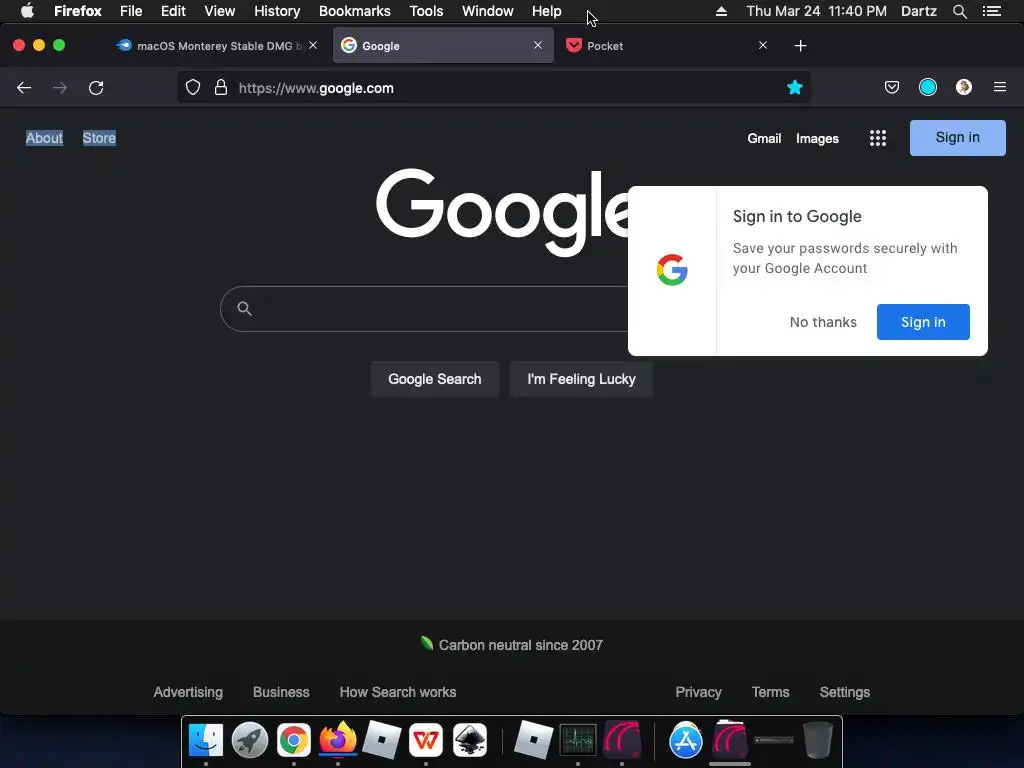This screenshot has height=768, width=1024.
Task: Click the Dartz user name in menu bar
Action: [x=918, y=11]
